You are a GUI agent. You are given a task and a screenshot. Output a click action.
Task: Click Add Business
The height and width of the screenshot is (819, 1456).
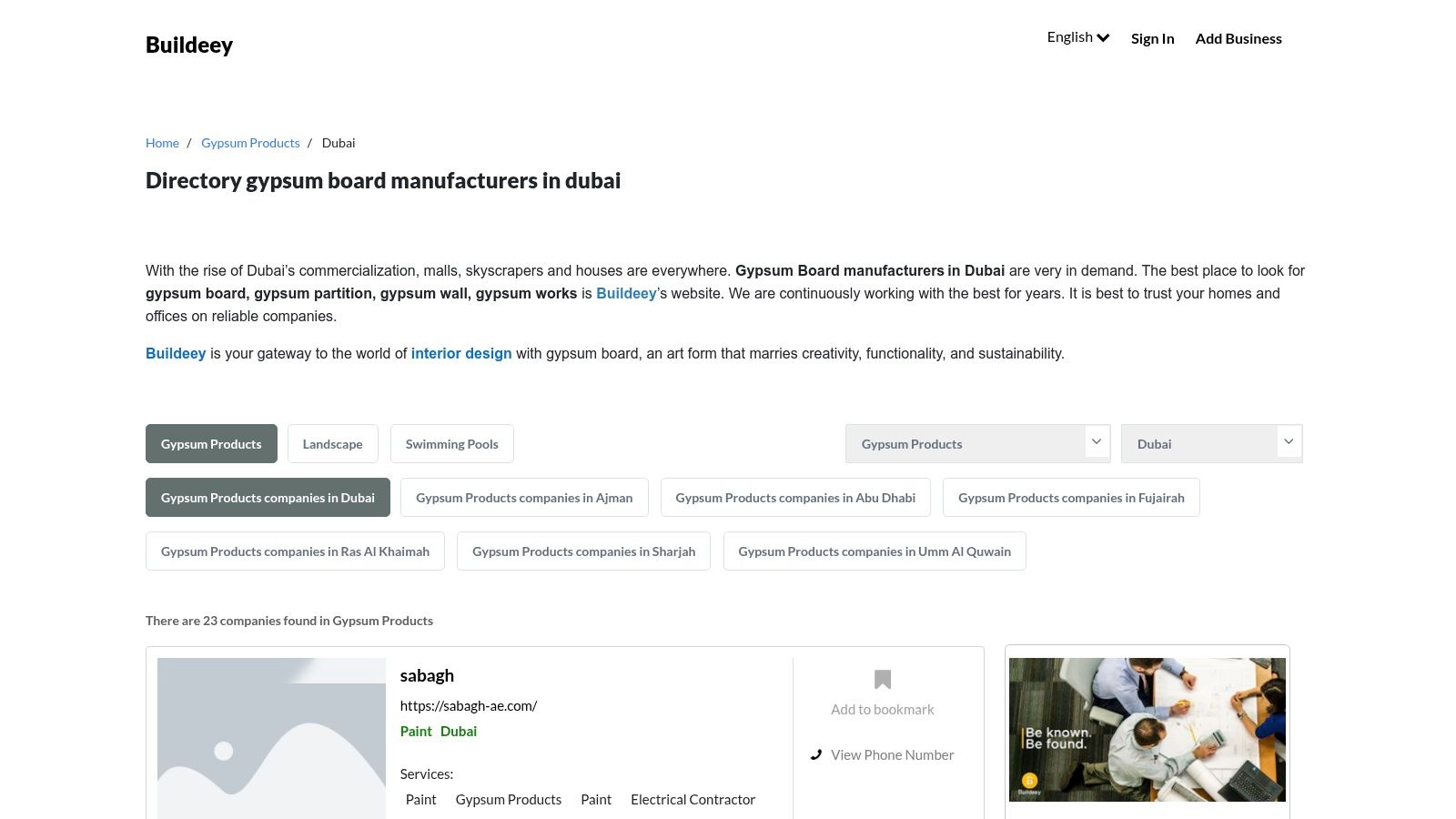point(1239,38)
